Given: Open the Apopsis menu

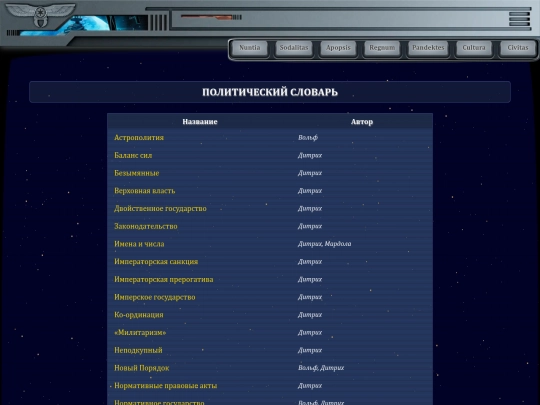Looking at the screenshot, I should point(338,48).
